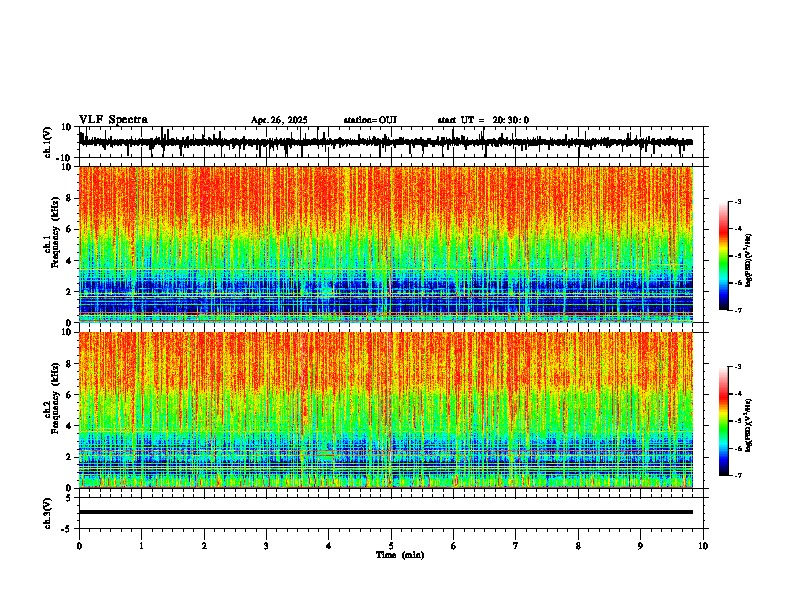The image size is (792, 612).
Task: Select the date text "Apr. 26, 2025"
Action: (279, 120)
